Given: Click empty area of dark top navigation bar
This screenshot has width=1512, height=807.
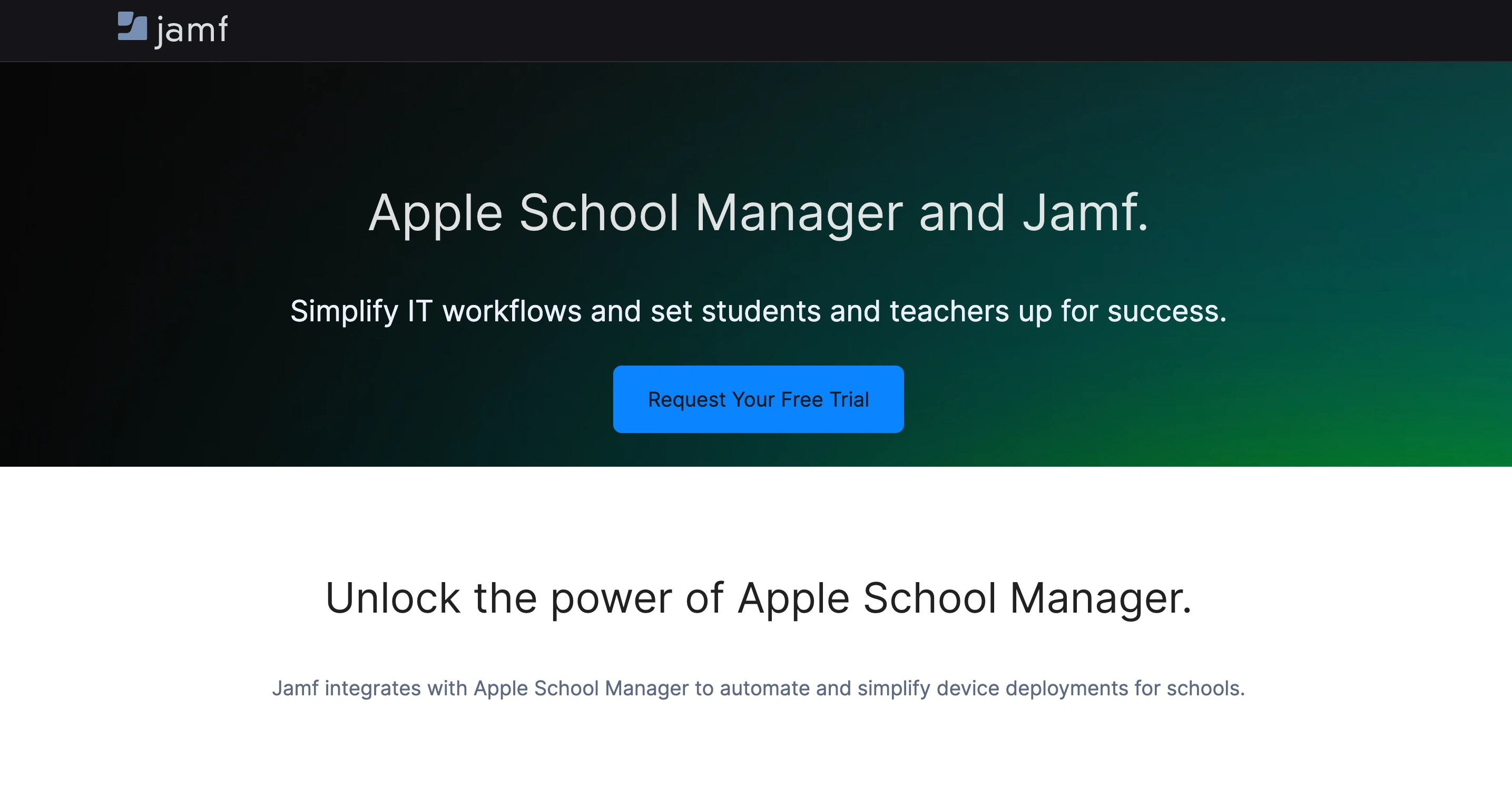Looking at the screenshot, I should 822,31.
